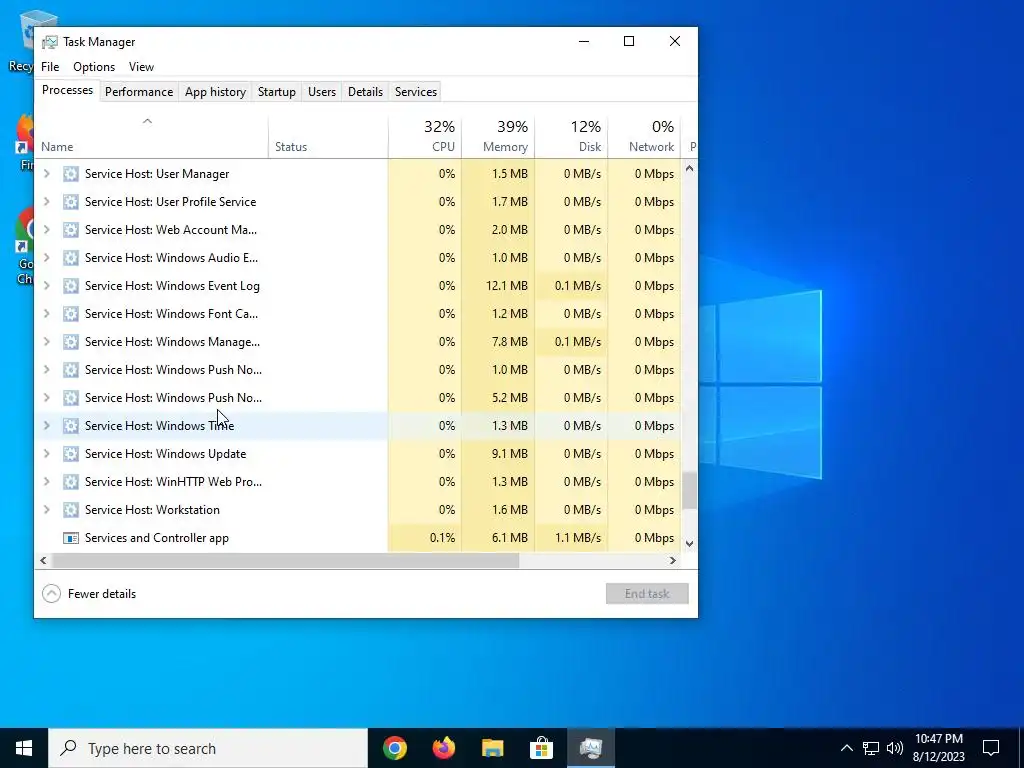The width and height of the screenshot is (1024, 768).
Task: Select the 0.1% CPU value
Action: (425, 538)
